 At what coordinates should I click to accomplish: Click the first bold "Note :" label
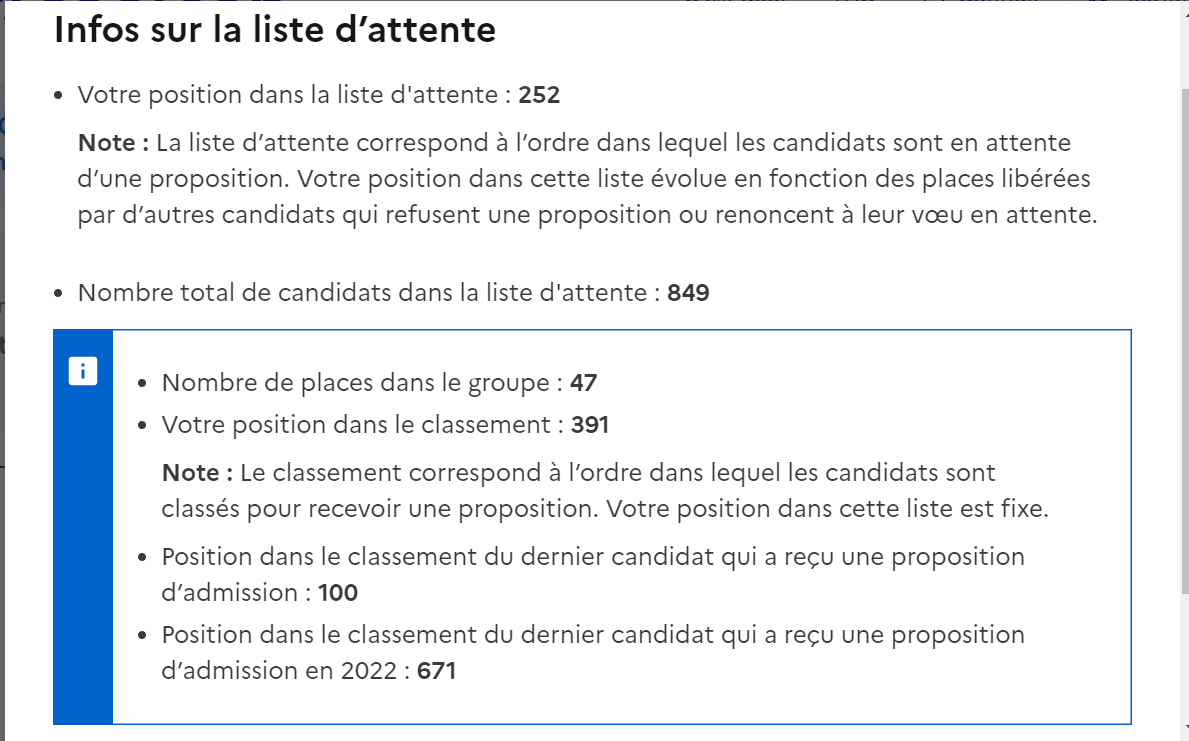coord(113,143)
